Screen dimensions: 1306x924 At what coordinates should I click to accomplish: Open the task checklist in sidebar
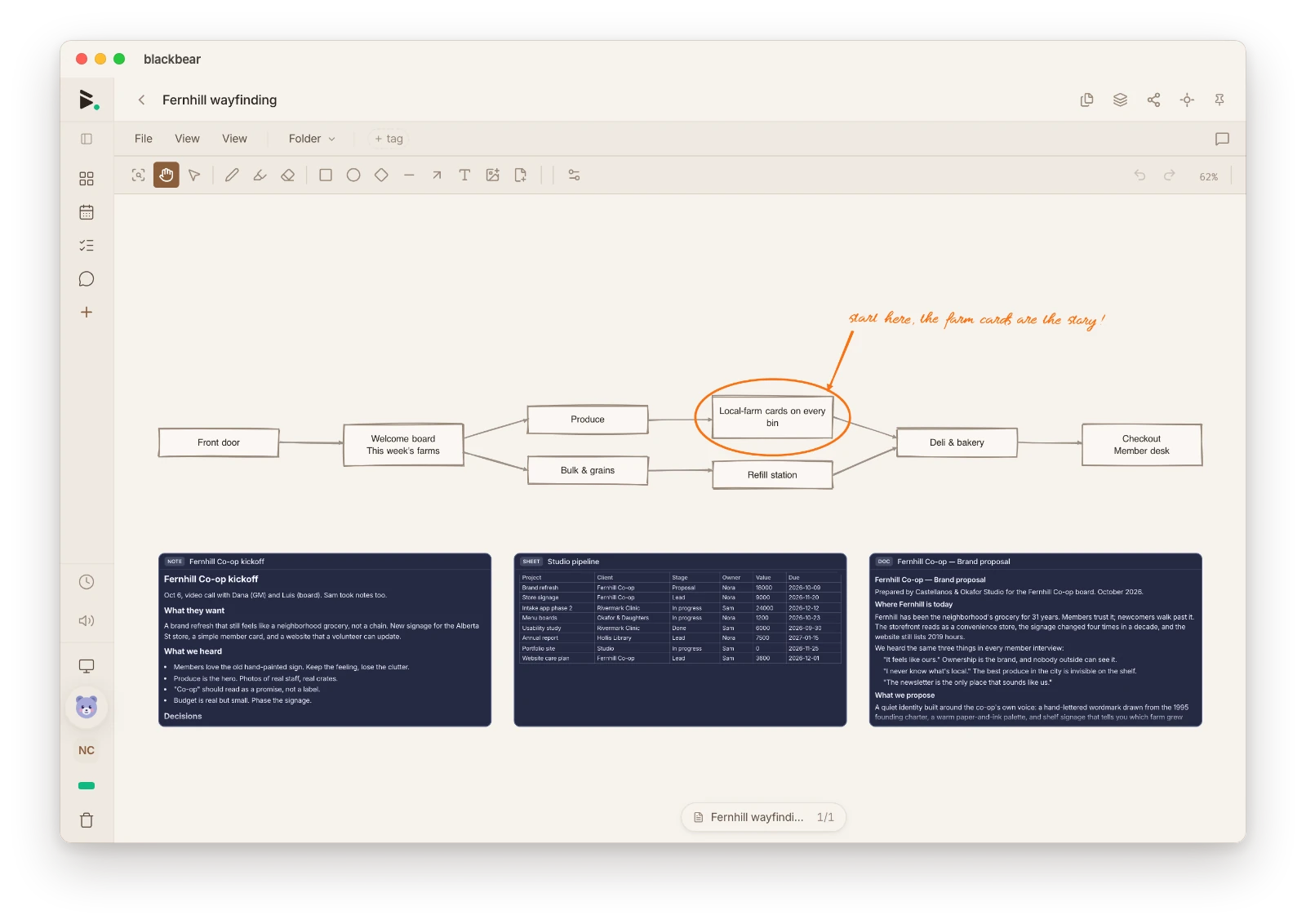87,246
